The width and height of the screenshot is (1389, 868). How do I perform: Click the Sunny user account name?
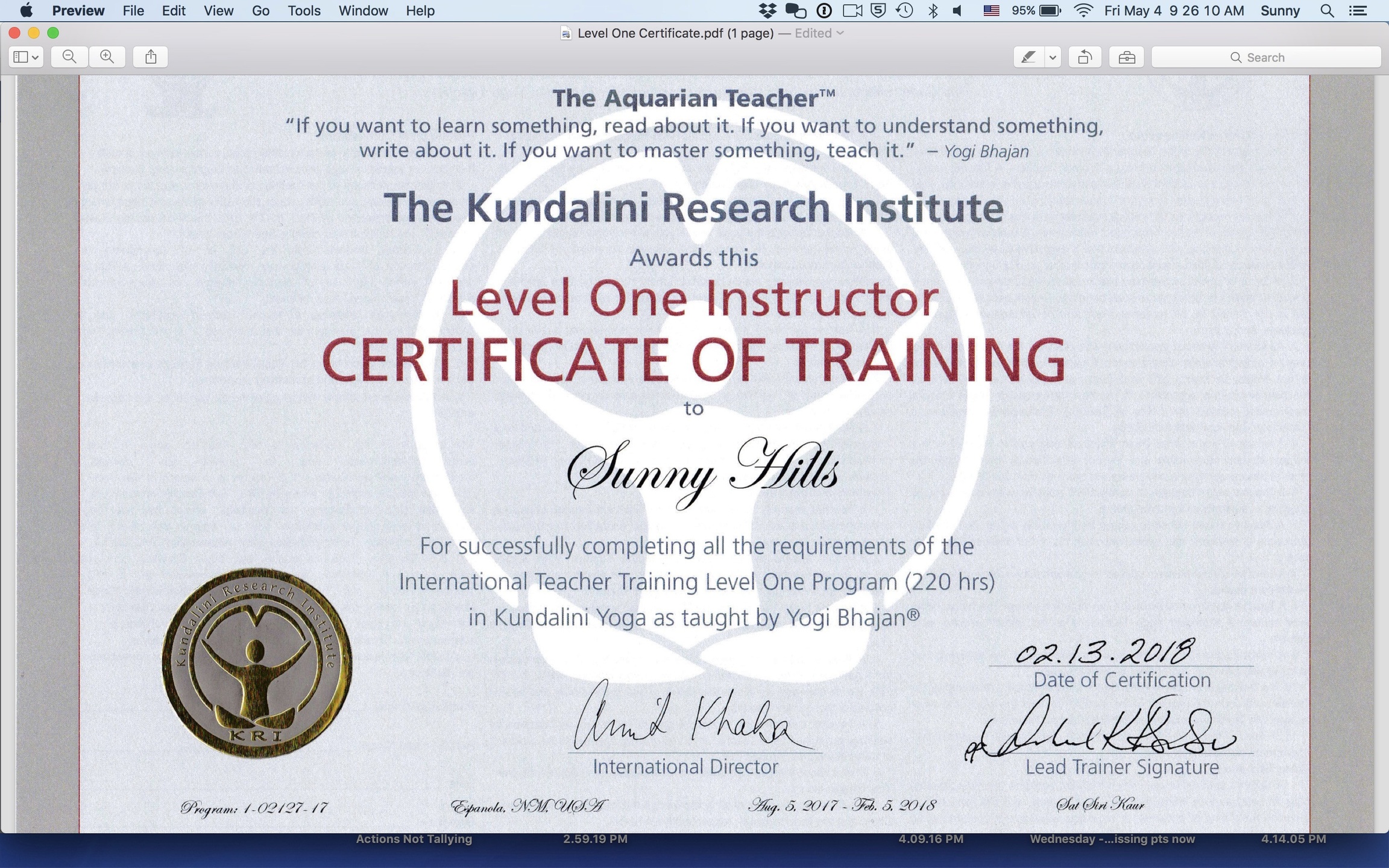click(1280, 10)
